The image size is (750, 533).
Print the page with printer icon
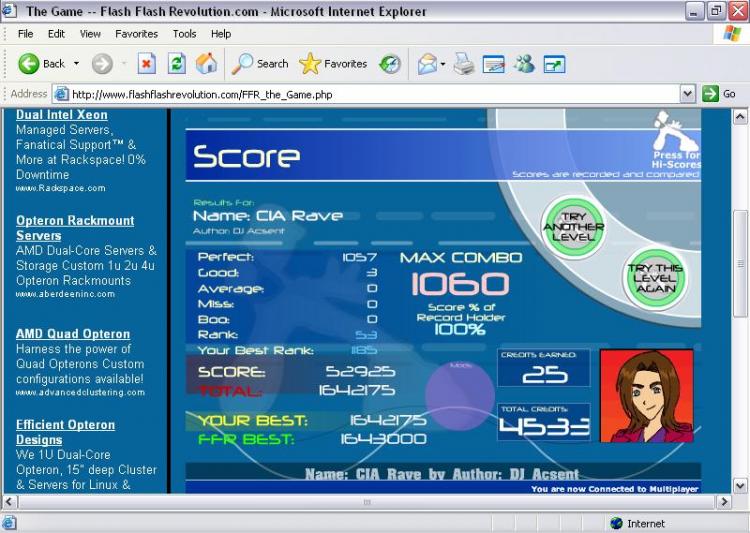(x=463, y=64)
